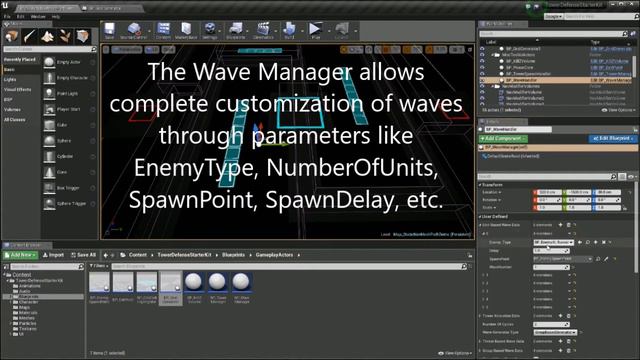Toggle visibility of BP_KillZVolume in outliner
Image resolution: width=640 pixels, height=360 pixels.
coord(482,61)
